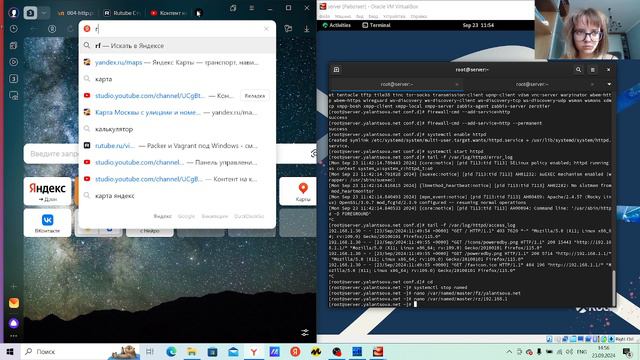The image size is (640, 360).
Task: Open File Explorer from the taskbar
Action: pos(191,351)
